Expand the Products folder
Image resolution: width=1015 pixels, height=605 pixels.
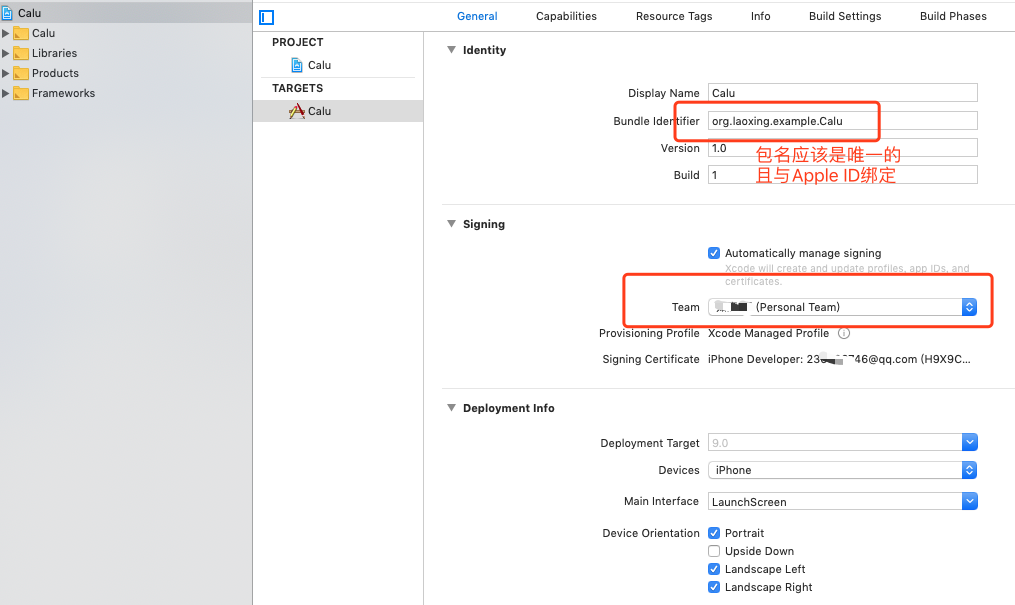[6, 74]
